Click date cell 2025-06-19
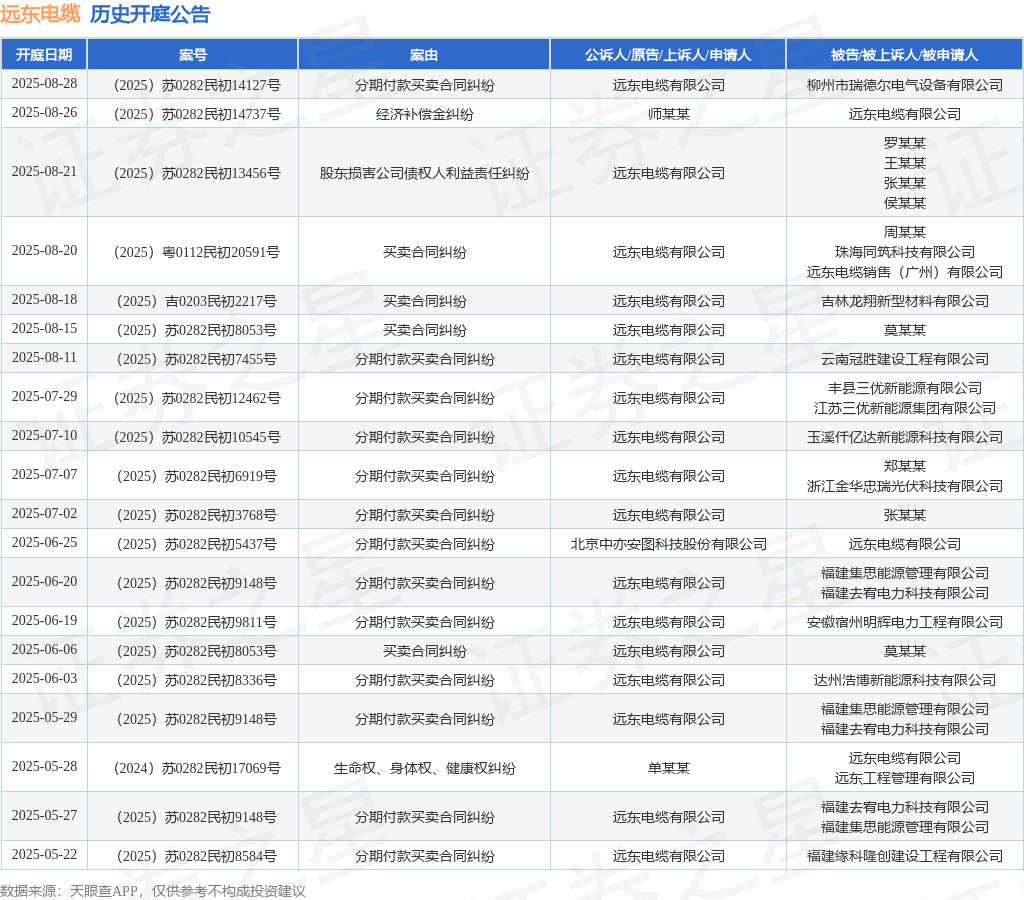The image size is (1024, 900). coord(44,620)
